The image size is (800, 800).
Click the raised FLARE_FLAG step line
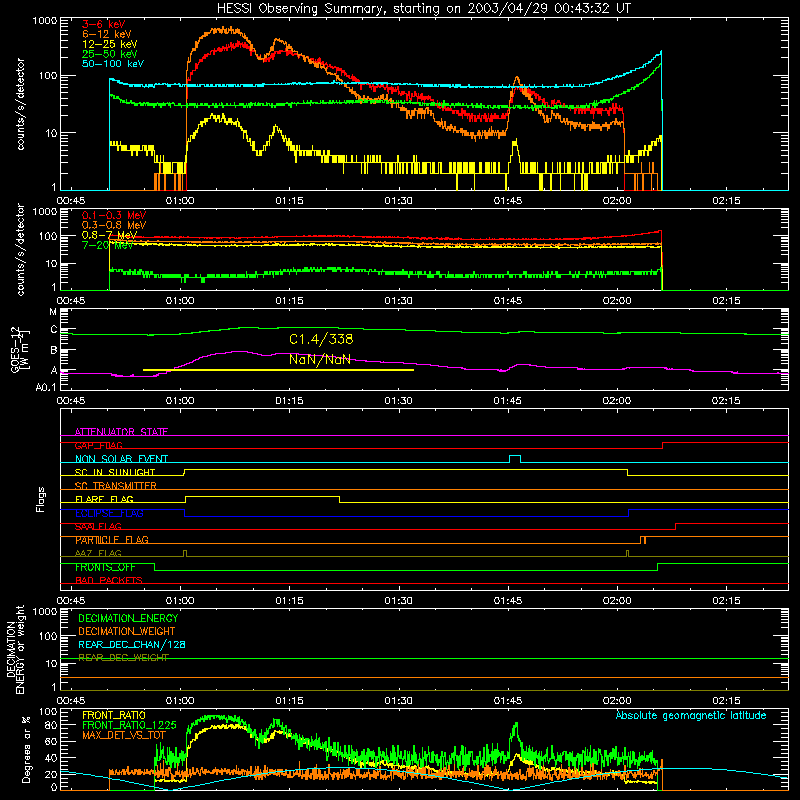tap(262, 496)
